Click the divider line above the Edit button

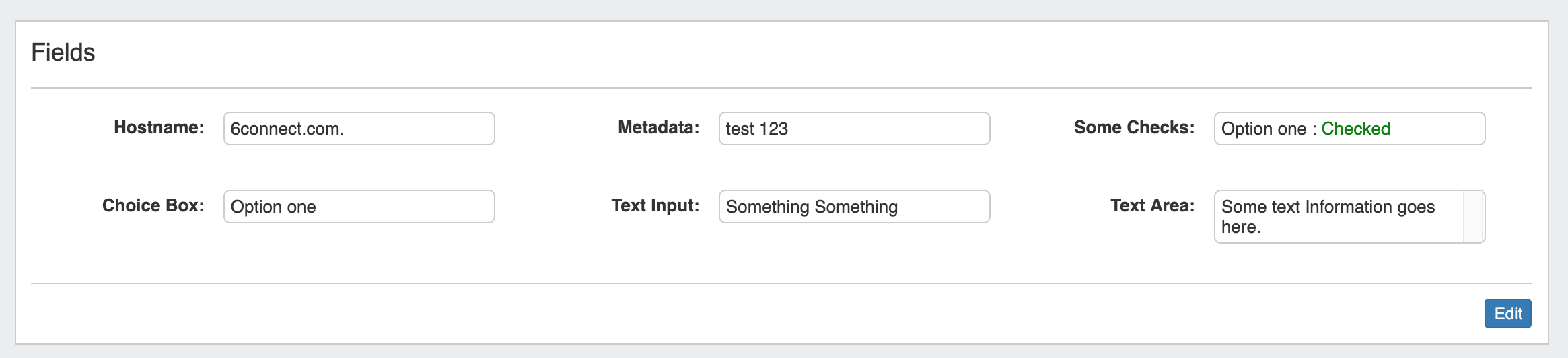point(781,283)
